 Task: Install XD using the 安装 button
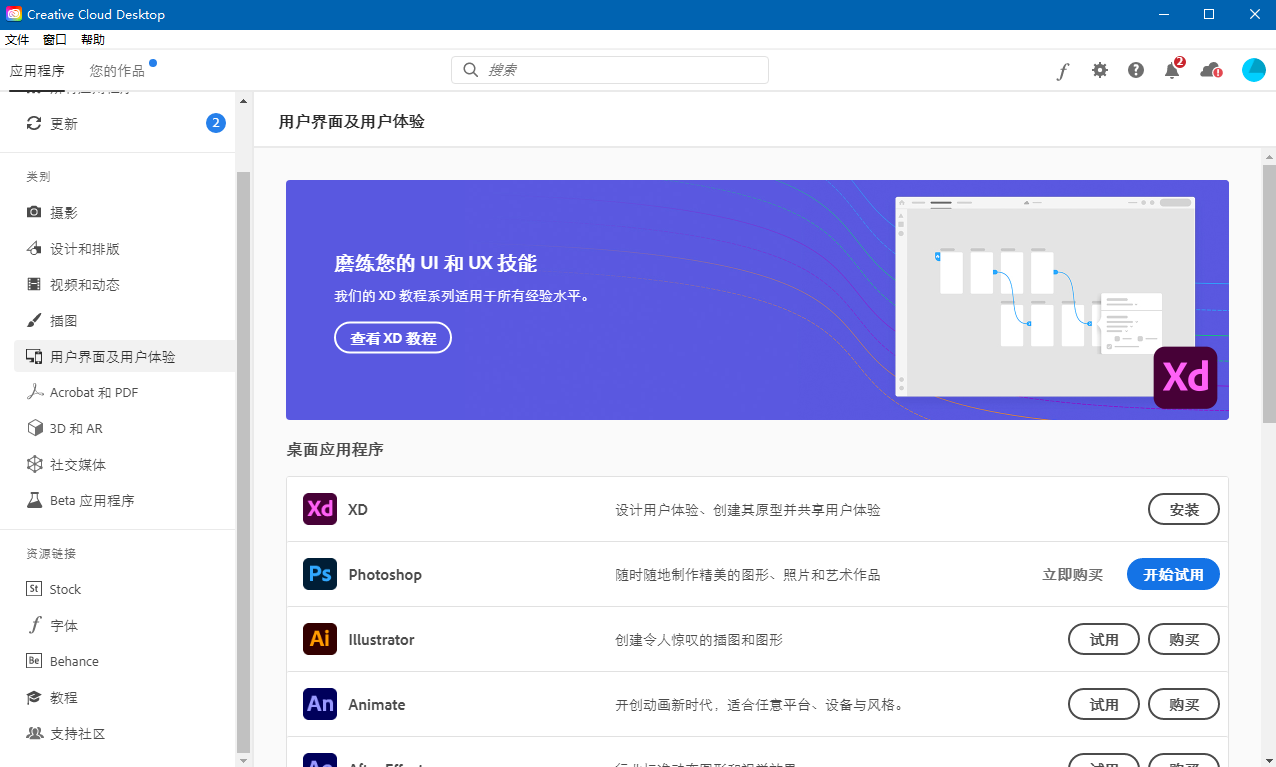(x=1183, y=509)
